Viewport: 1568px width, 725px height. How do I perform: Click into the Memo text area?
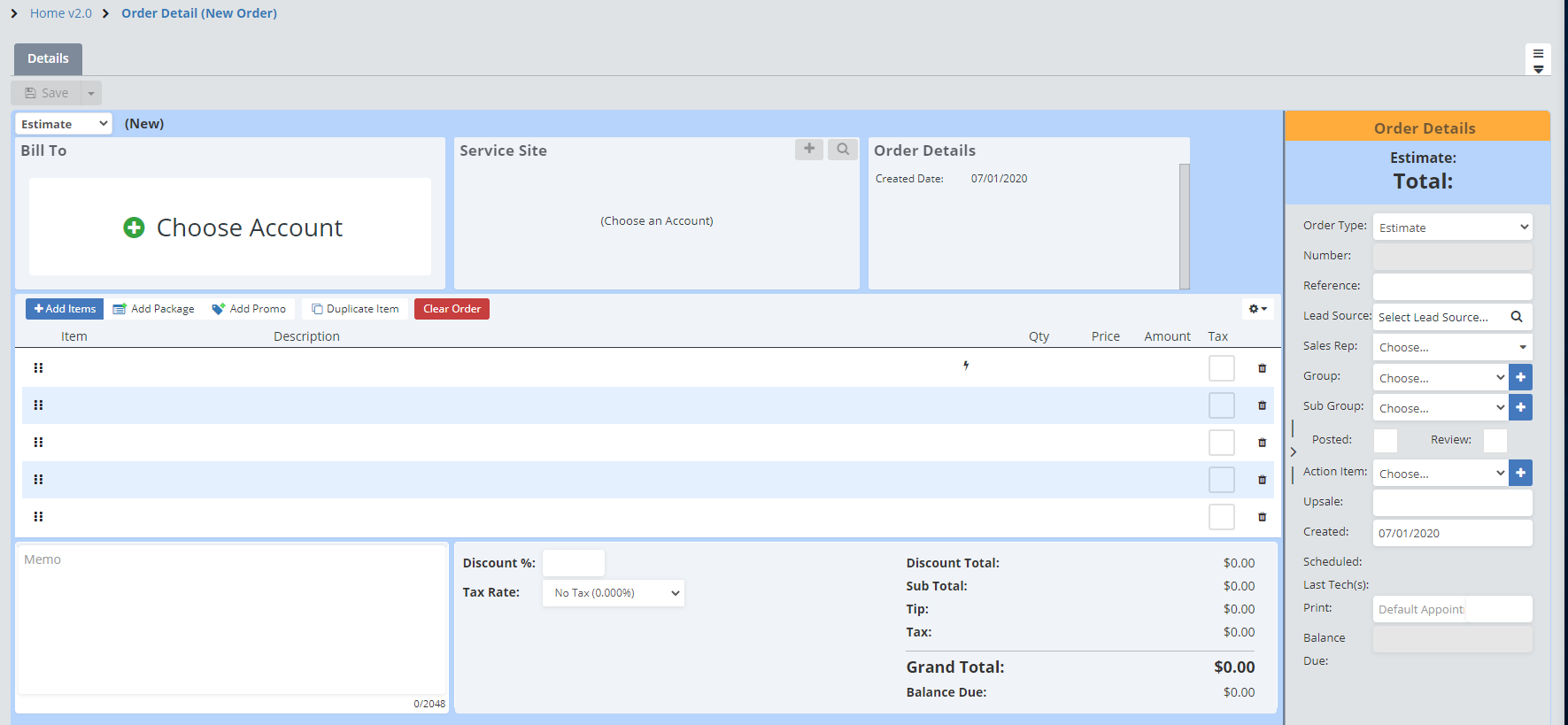pyautogui.click(x=231, y=620)
